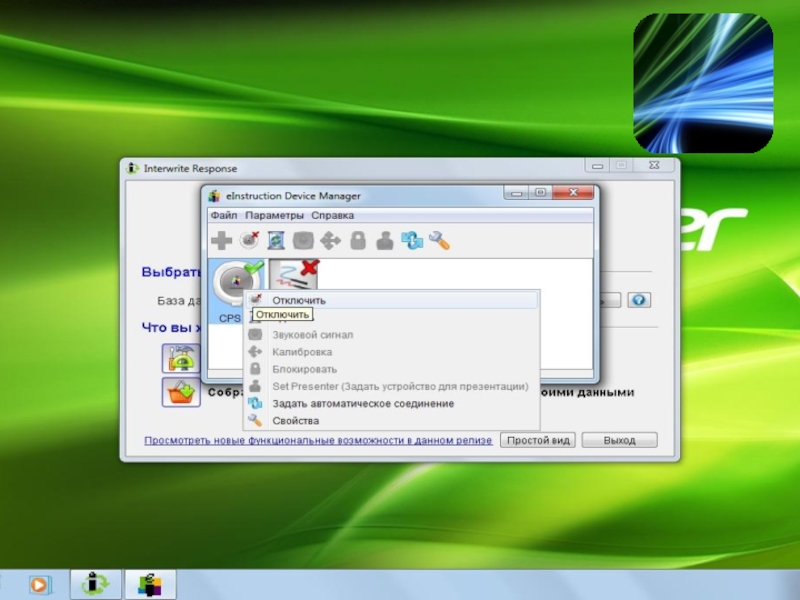Image resolution: width=800 pixels, height=600 pixels.
Task: Choose Отключить in the context menu
Action: [x=299, y=300]
